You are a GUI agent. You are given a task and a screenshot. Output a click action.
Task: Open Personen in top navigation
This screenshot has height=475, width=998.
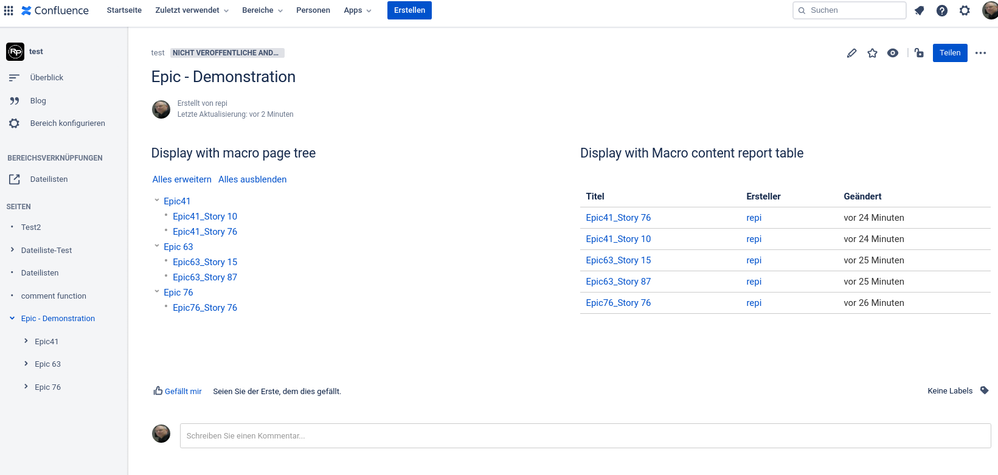pos(313,10)
